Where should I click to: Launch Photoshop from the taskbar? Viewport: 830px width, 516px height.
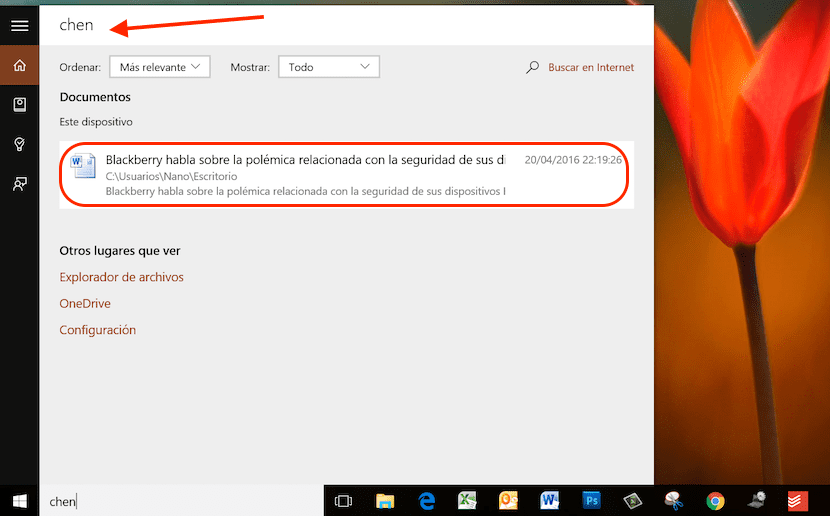[x=591, y=501]
